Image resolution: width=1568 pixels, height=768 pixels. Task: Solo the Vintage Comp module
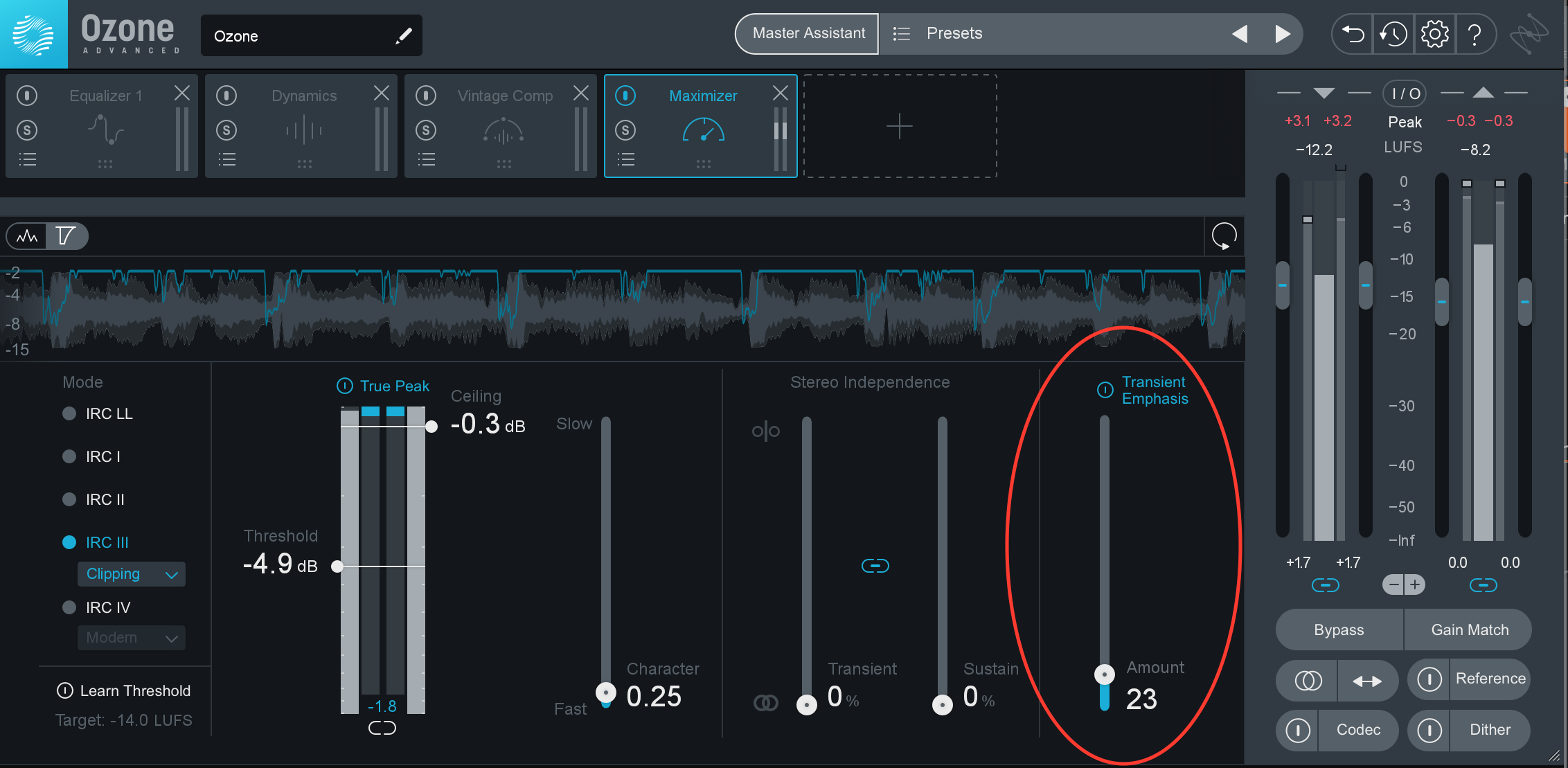(x=426, y=130)
